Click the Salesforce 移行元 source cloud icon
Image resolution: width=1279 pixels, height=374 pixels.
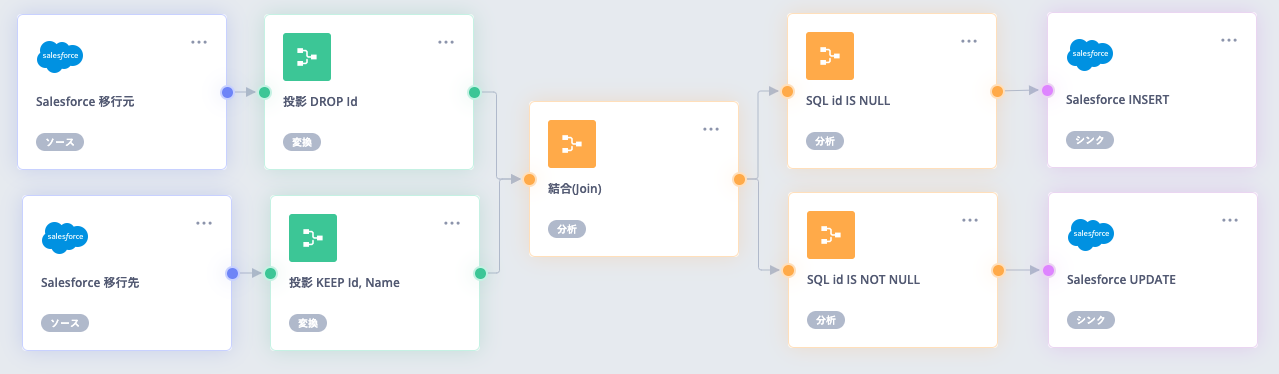pyautogui.click(x=60, y=57)
